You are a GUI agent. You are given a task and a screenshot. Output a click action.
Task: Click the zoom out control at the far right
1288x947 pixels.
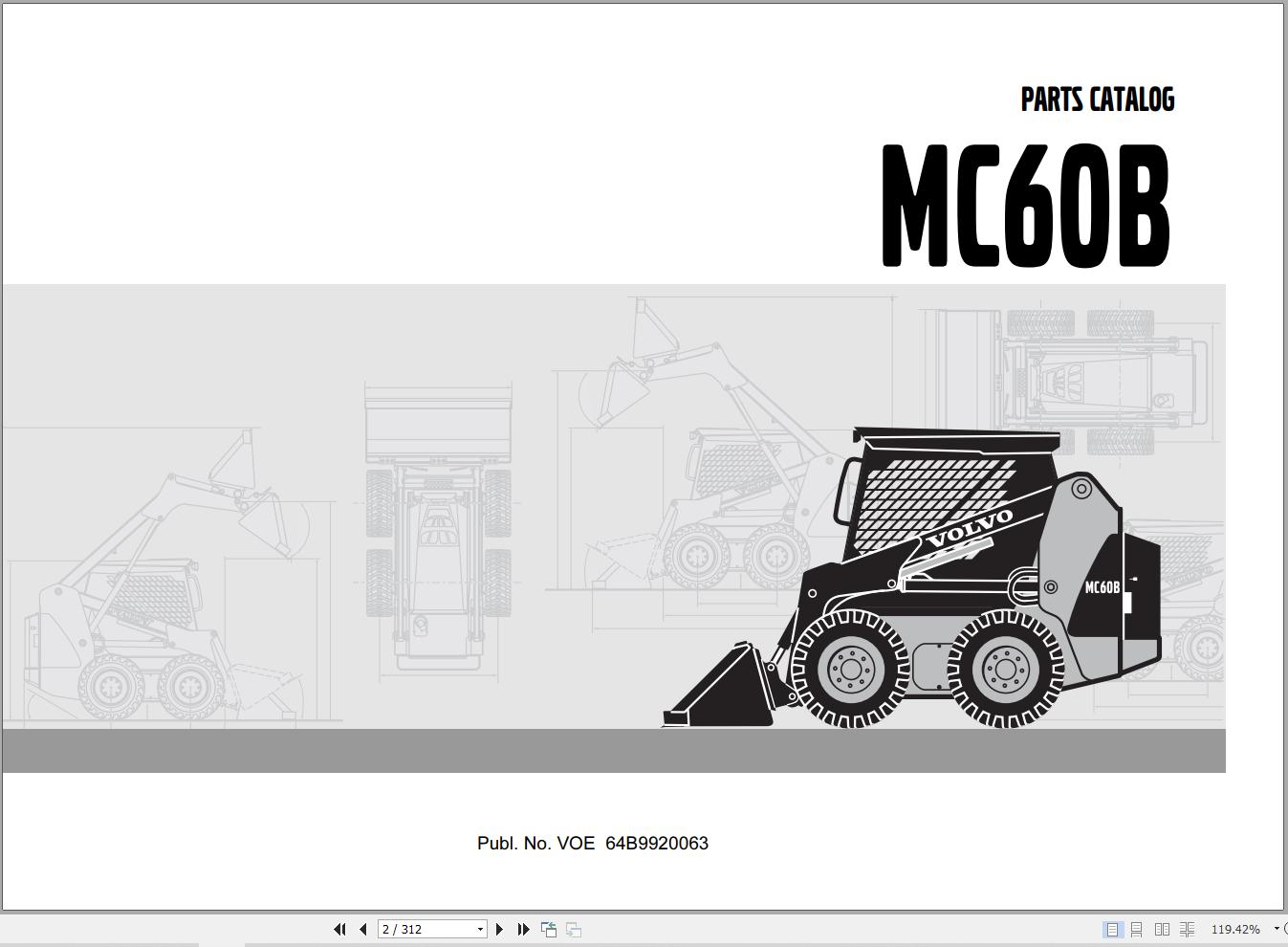tap(1284, 929)
